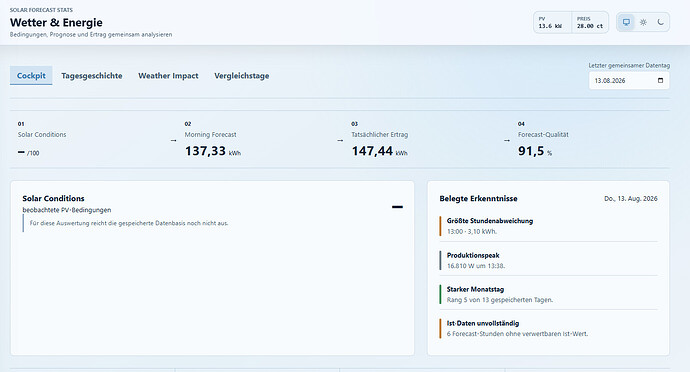Click 'Rang 5 von 13 gespeicherten Tagen.'
This screenshot has height=372, width=690.
[x=500, y=300]
